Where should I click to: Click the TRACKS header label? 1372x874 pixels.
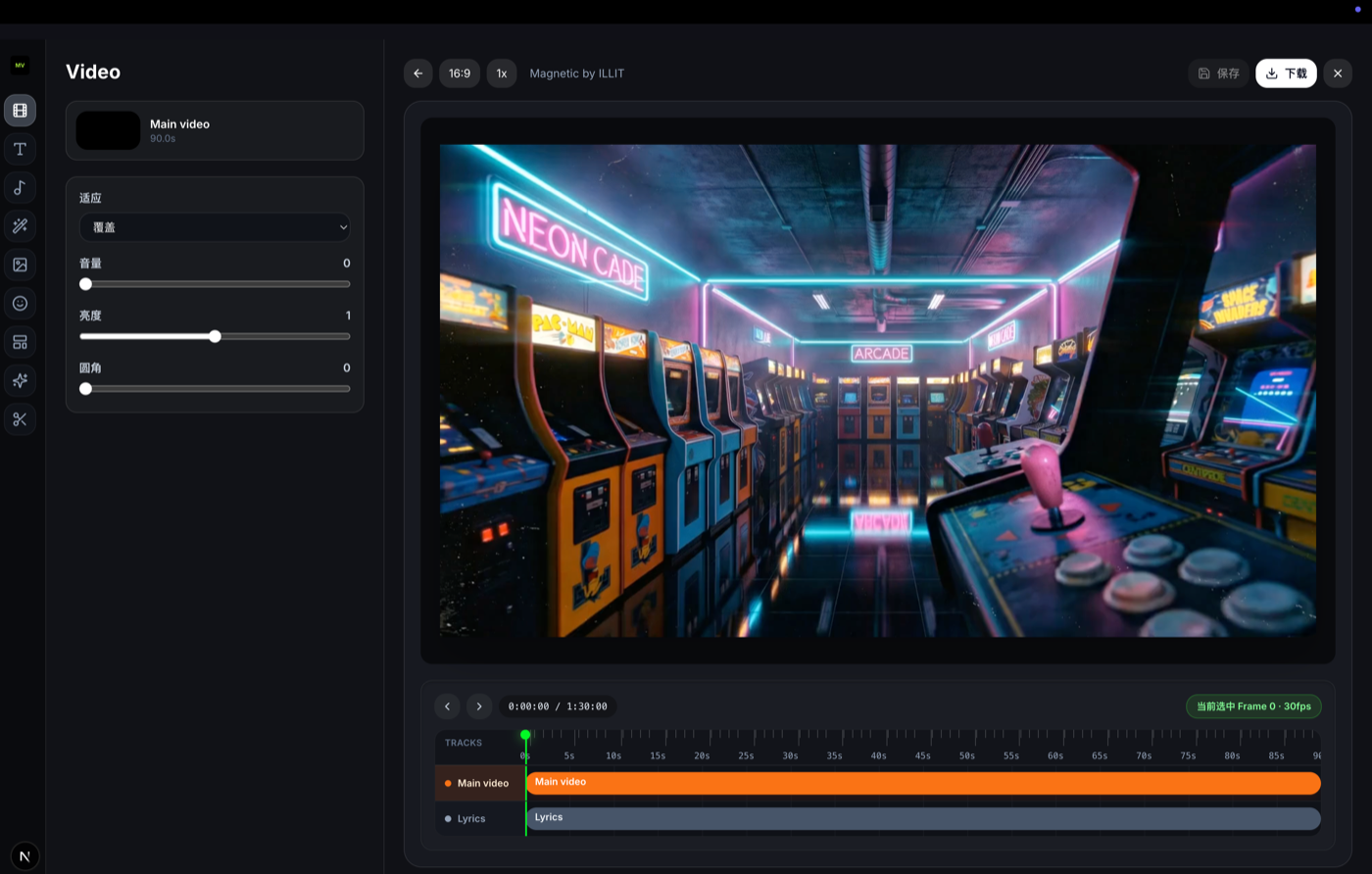(x=464, y=743)
